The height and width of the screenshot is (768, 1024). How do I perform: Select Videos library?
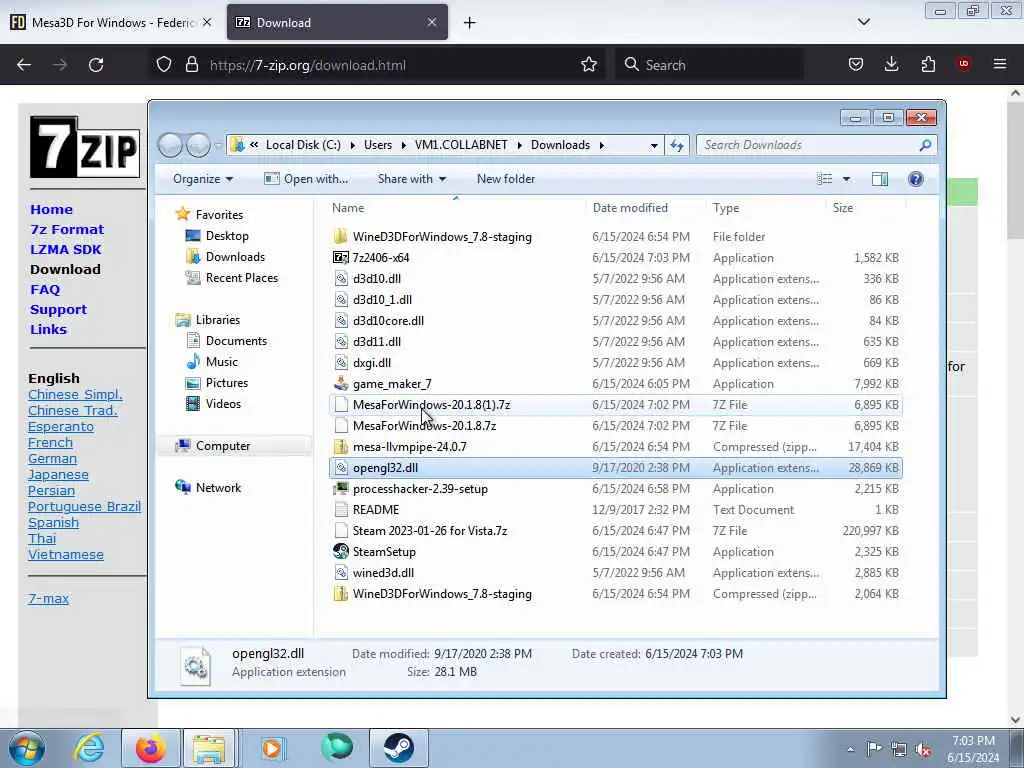[223, 404]
